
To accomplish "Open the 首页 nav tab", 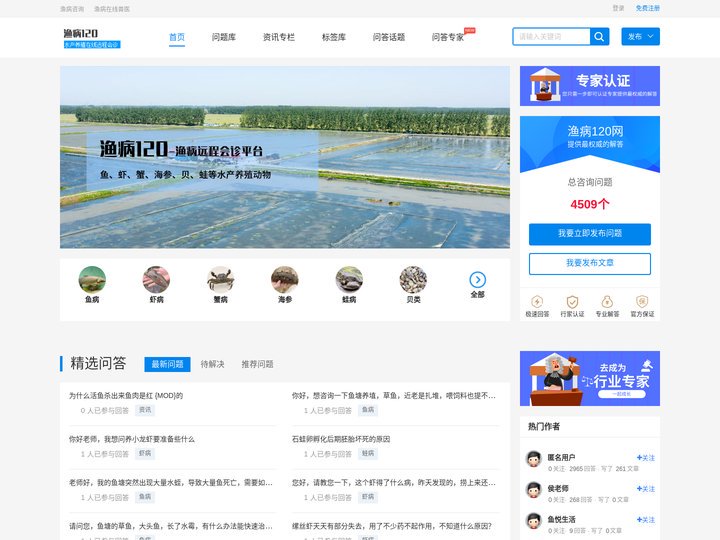I will pos(177,37).
